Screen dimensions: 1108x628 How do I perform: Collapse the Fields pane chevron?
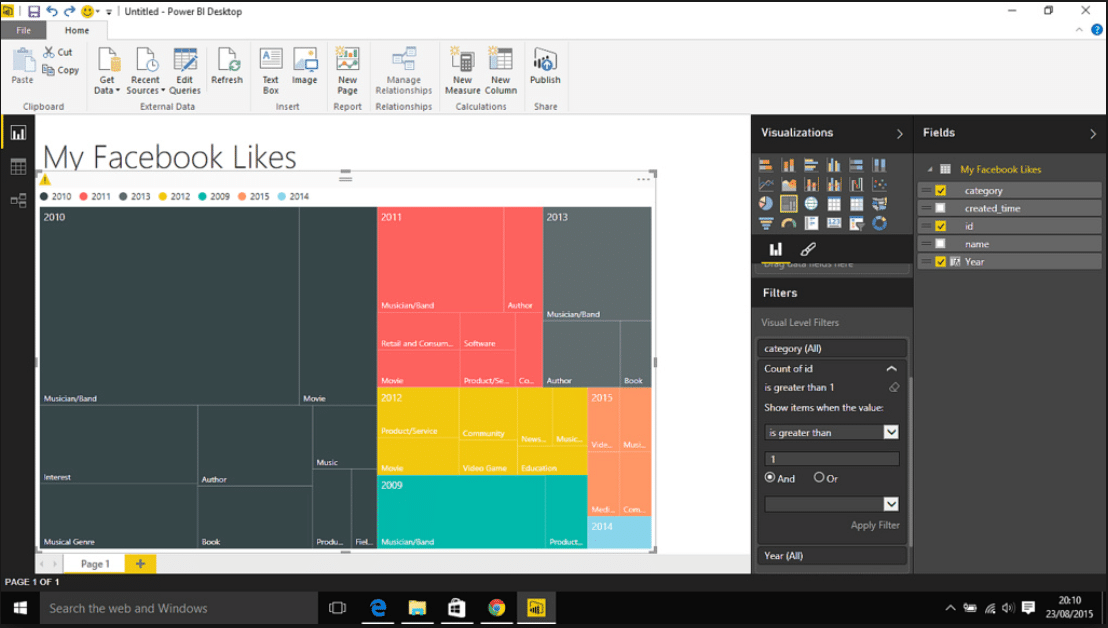(x=1093, y=134)
